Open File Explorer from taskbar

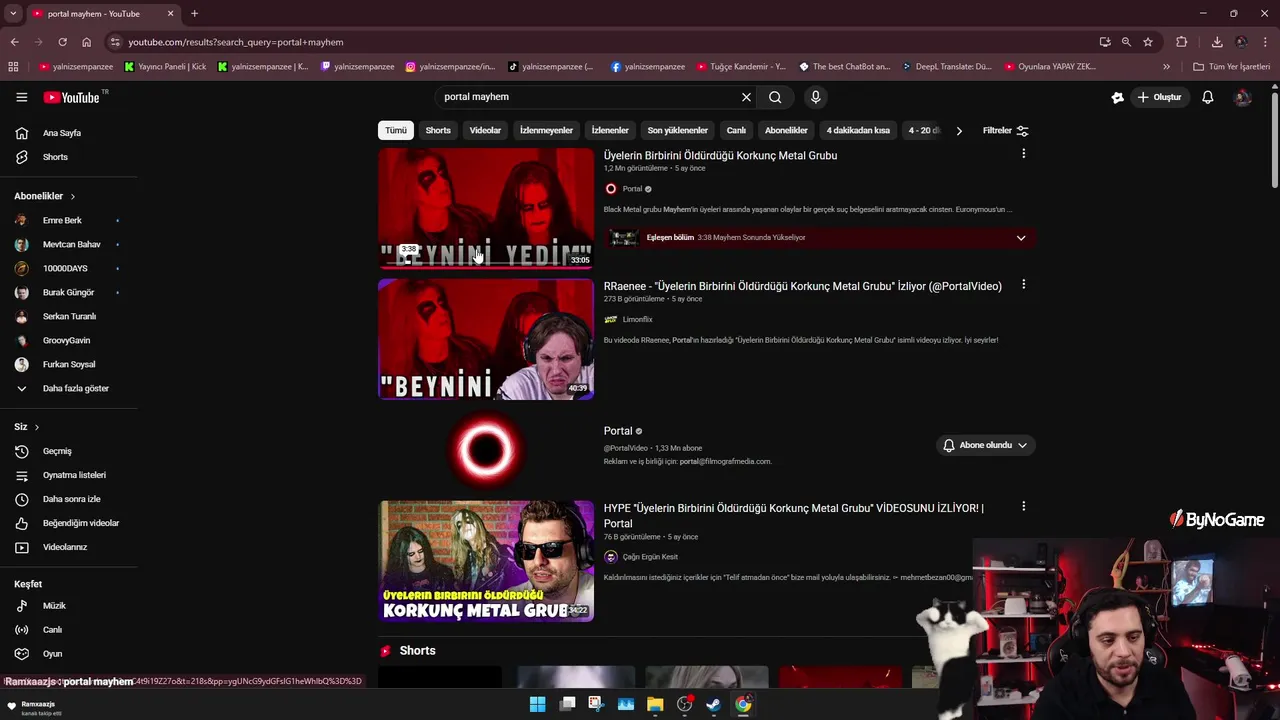pyautogui.click(x=655, y=704)
